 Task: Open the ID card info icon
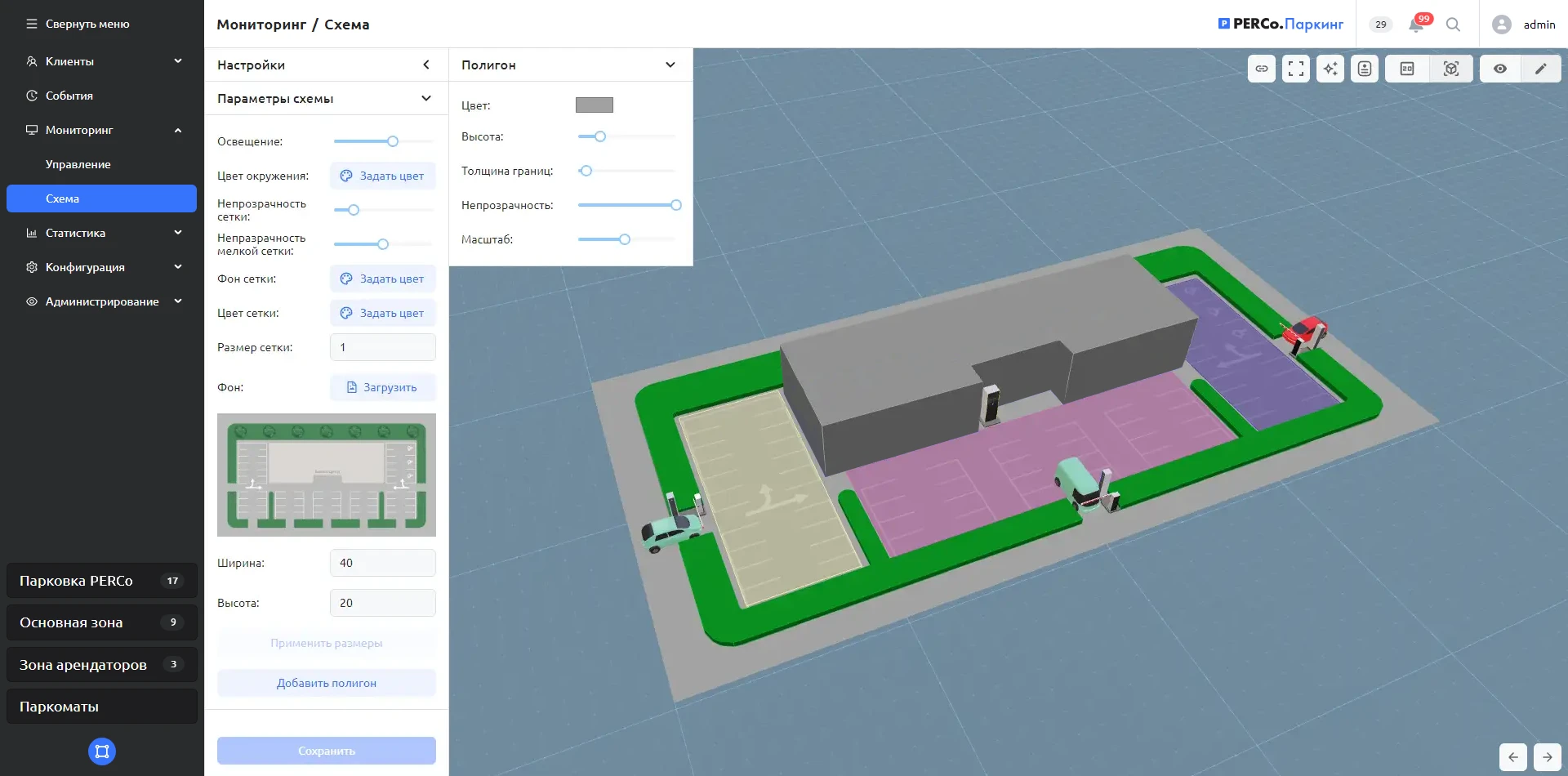pyautogui.click(x=1365, y=69)
